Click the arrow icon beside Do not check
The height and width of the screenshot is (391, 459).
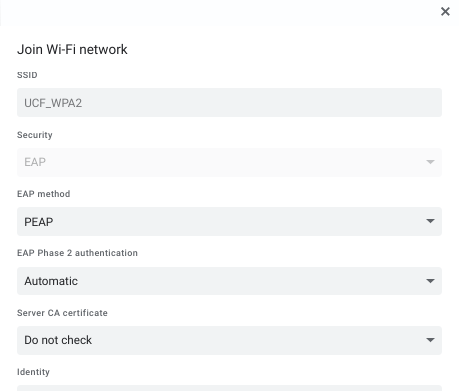pos(430,340)
